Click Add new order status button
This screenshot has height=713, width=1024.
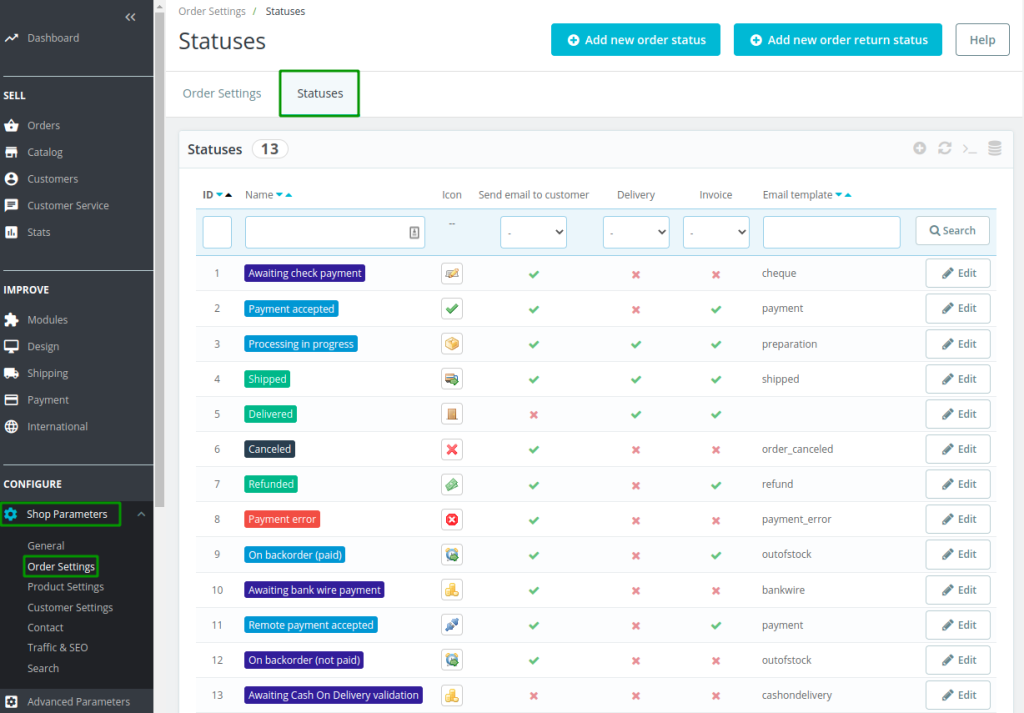pos(635,40)
